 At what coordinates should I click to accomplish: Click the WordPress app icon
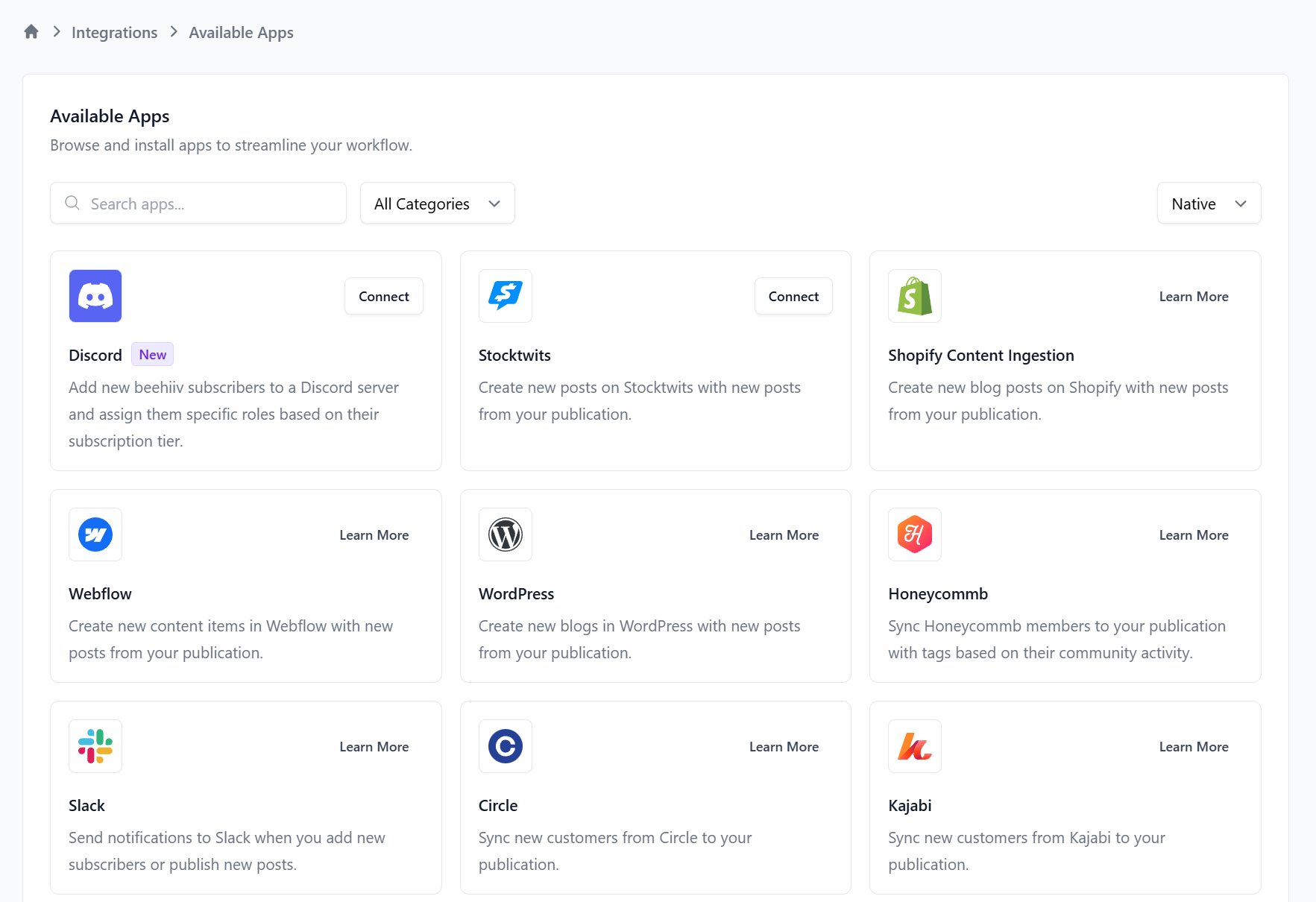pyautogui.click(x=505, y=534)
